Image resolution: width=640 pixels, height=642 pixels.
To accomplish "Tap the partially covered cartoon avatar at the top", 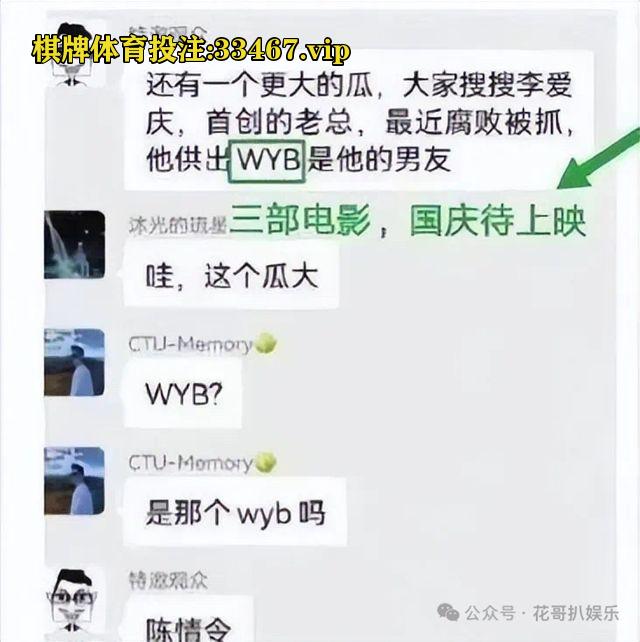I will (x=72, y=54).
